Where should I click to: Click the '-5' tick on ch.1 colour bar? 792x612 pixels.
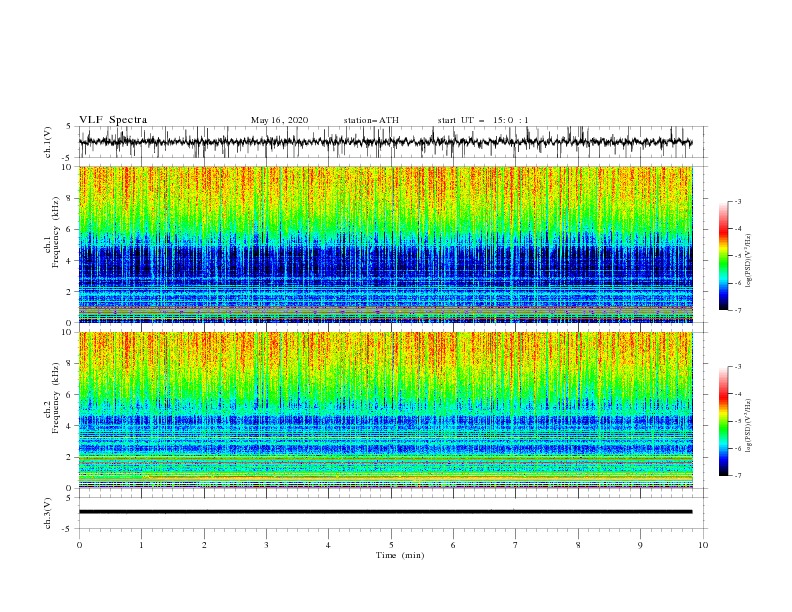point(738,256)
